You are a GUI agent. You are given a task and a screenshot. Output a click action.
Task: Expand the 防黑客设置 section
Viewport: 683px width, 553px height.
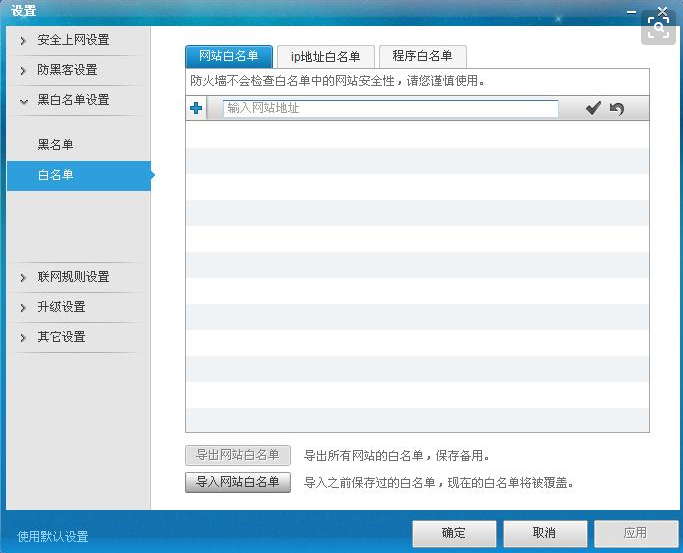tap(67, 70)
